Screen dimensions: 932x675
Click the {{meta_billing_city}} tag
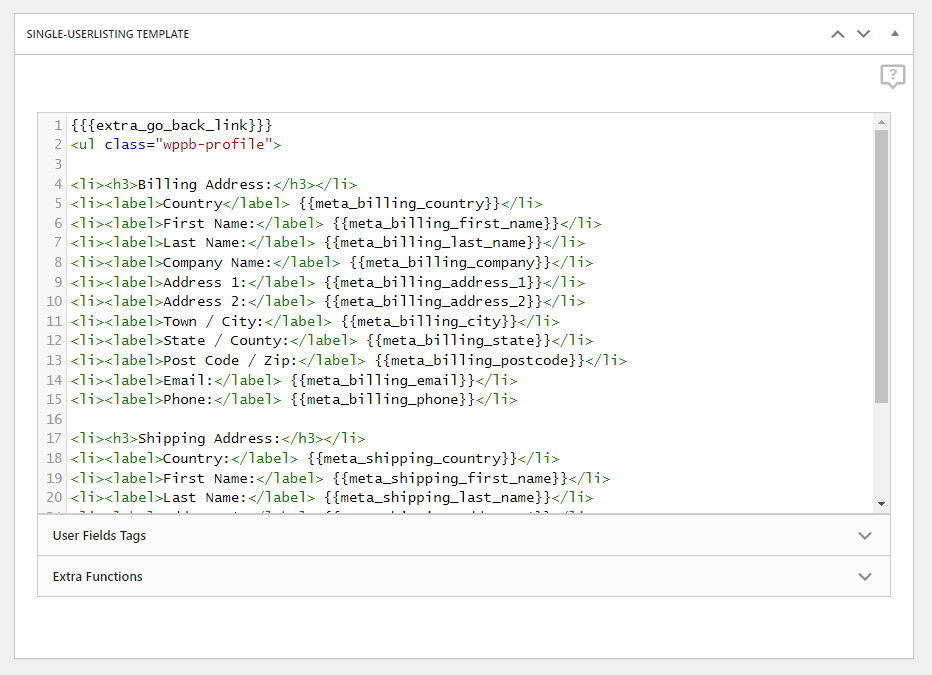tap(429, 321)
